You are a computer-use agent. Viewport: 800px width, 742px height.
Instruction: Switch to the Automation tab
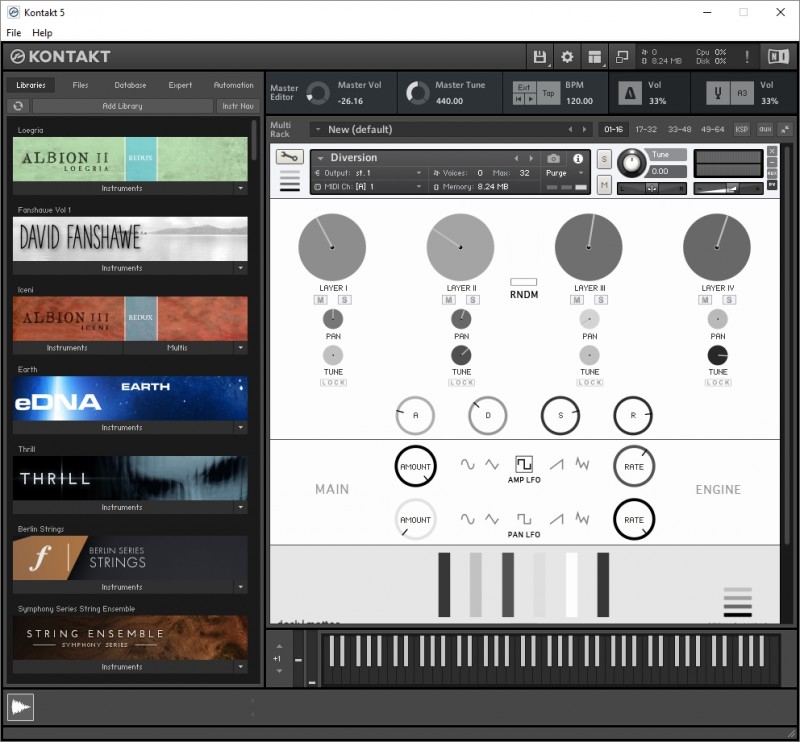(233, 85)
